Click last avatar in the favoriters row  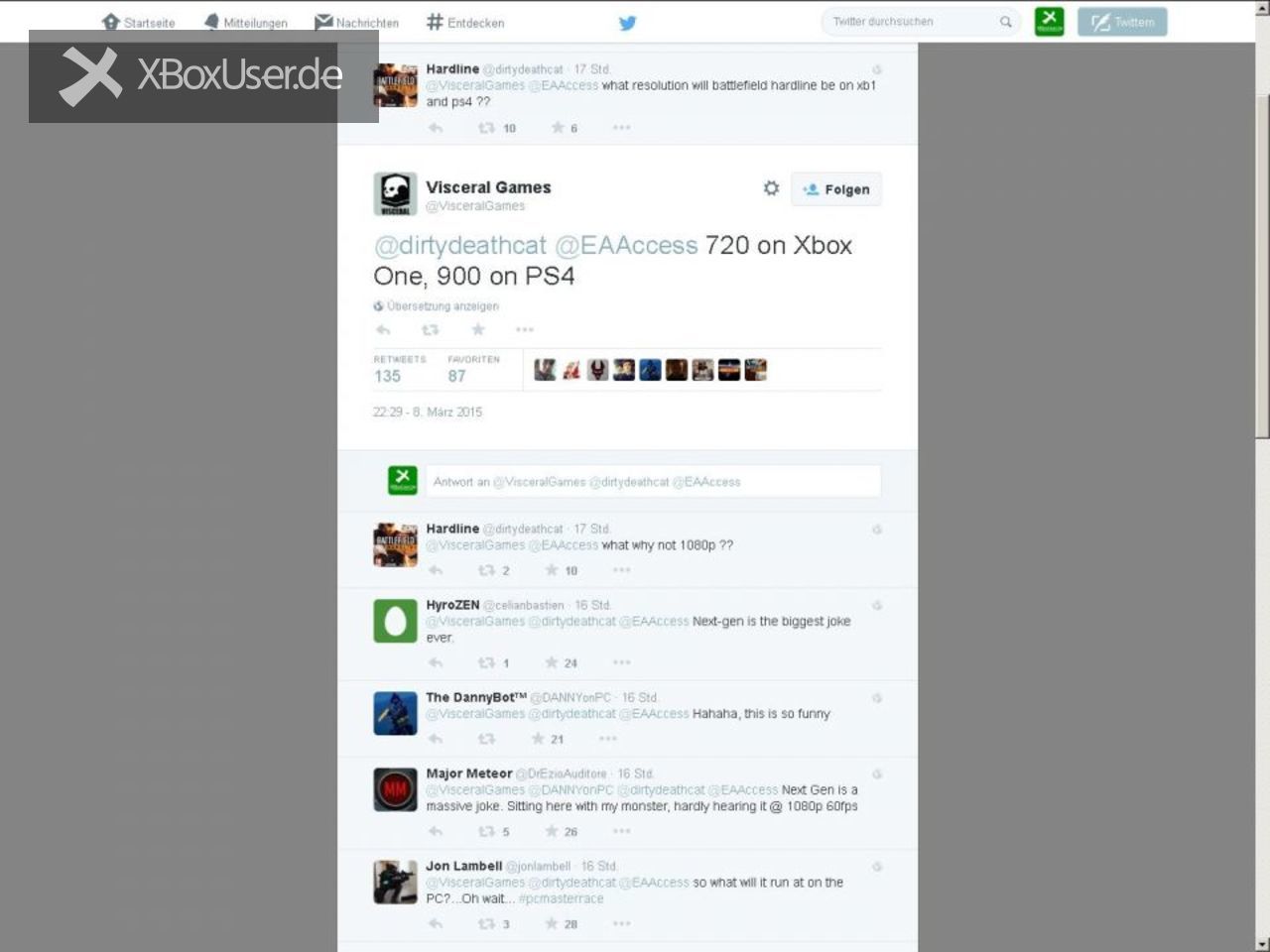(756, 370)
